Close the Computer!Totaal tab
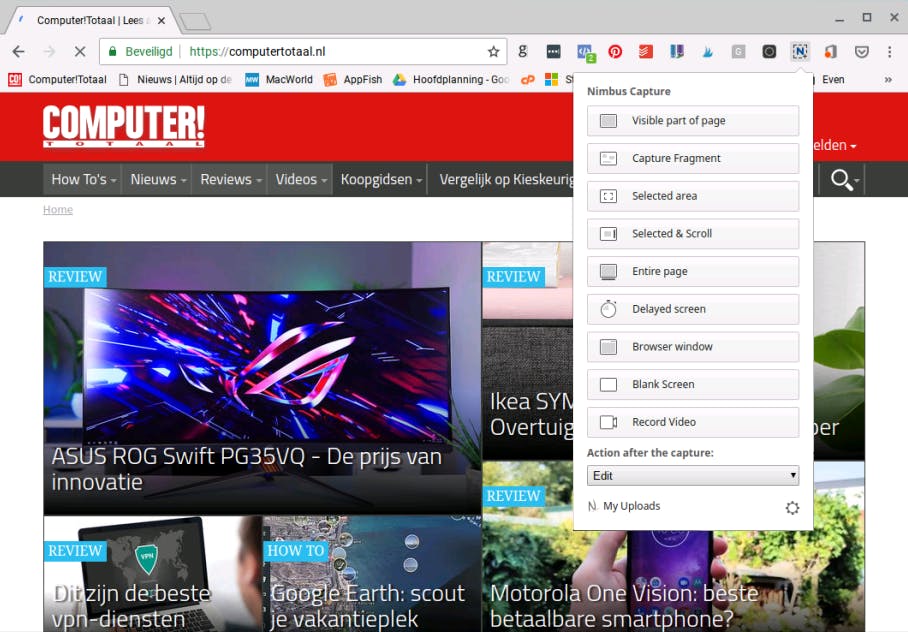908x632 pixels. point(162,20)
